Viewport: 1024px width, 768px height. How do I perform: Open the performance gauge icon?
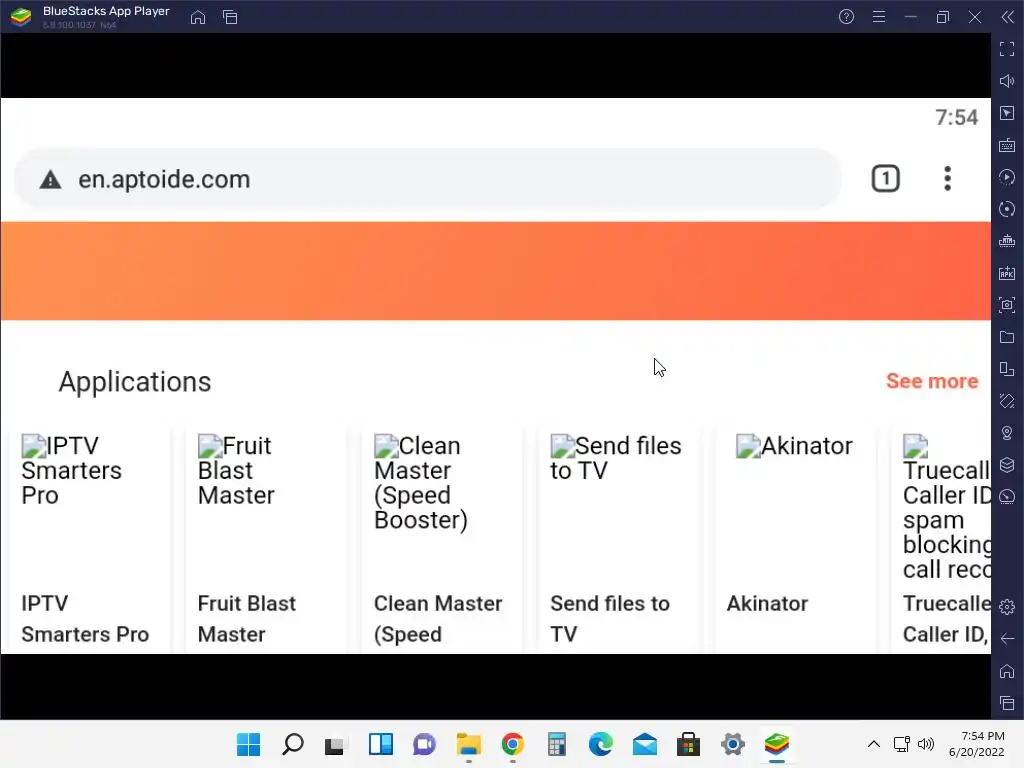pos(1007,496)
